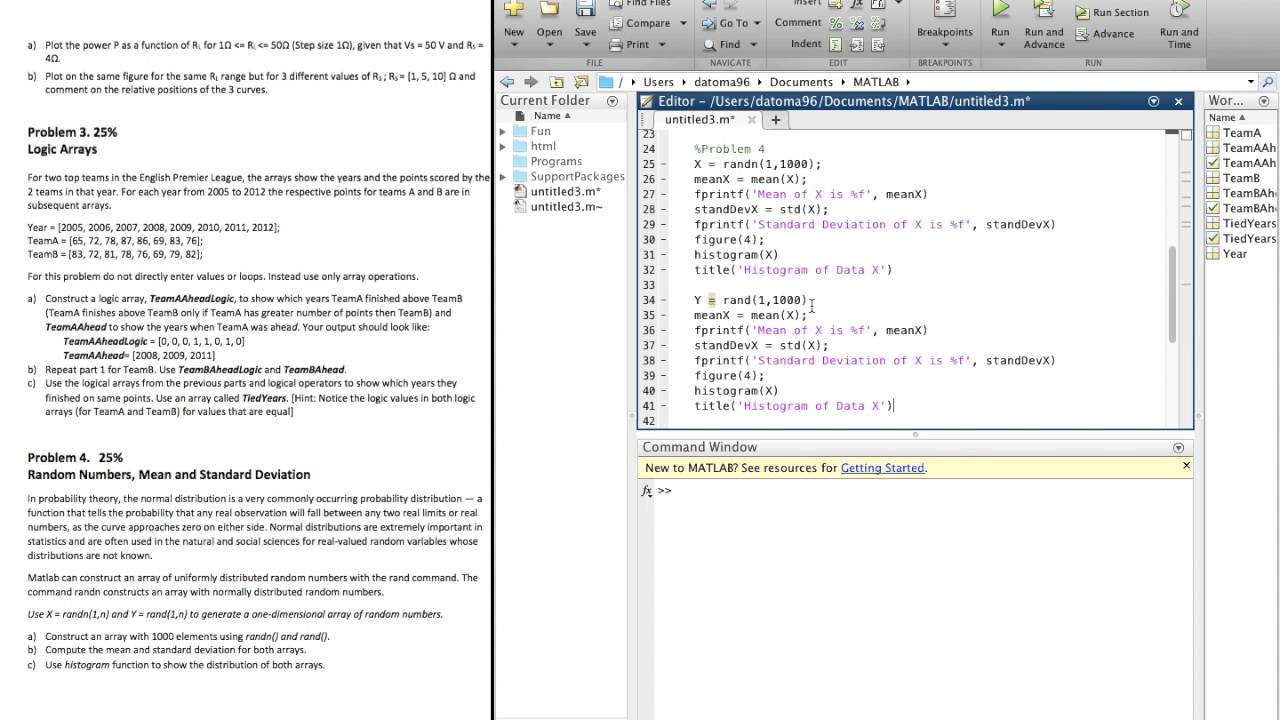
Task: Click the Find magnifier icon
Action: 709,44
